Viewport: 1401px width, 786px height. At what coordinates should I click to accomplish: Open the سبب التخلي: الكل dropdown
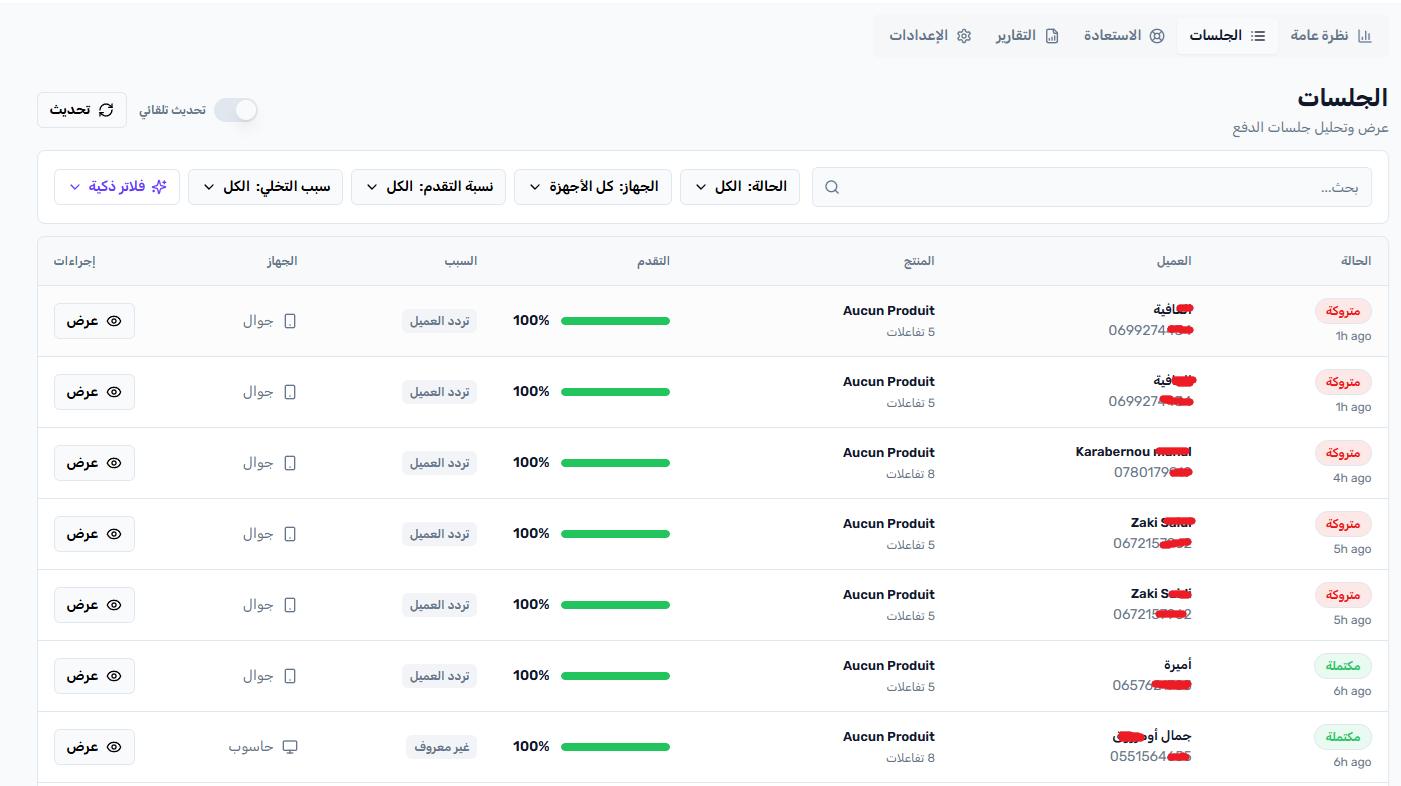(x=266, y=187)
